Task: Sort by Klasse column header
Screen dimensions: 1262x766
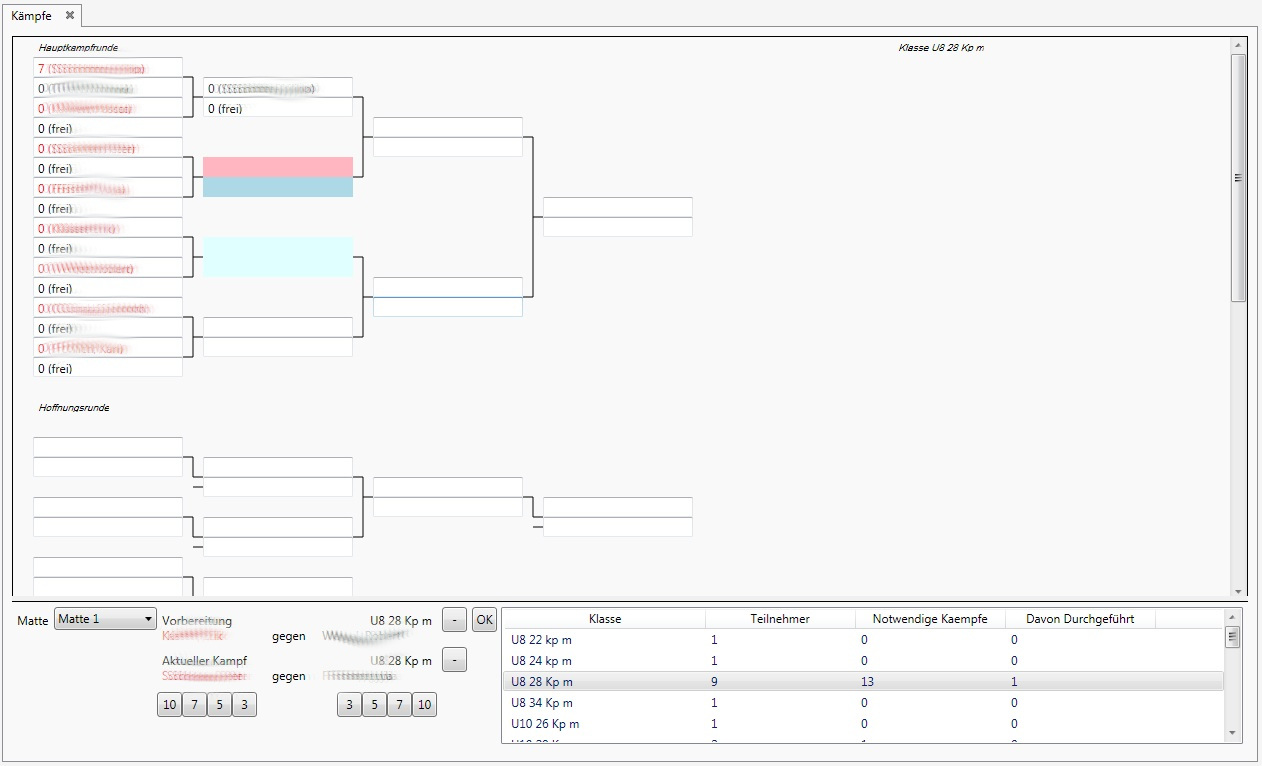Action: 605,619
